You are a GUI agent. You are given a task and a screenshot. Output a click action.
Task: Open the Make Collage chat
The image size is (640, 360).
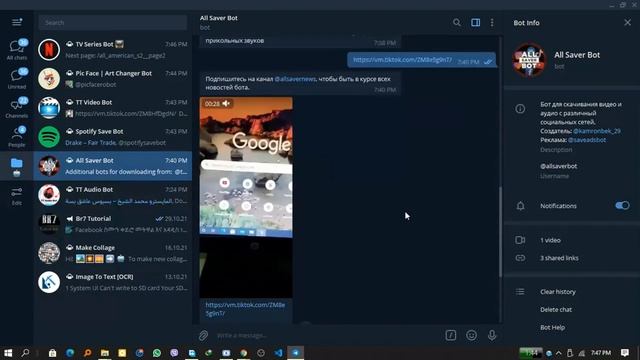pos(113,253)
